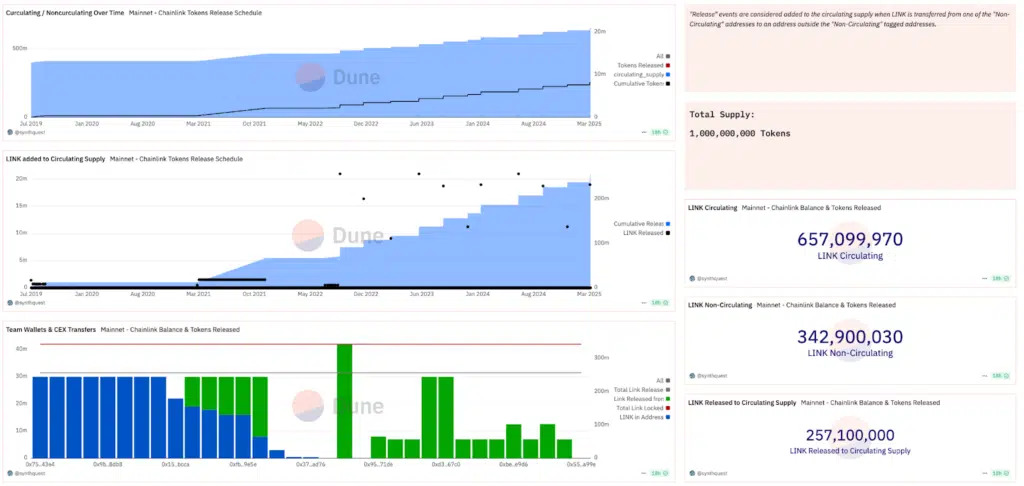Open more-options menu on LINK added to Circulating Supply chart
Screen dimensions: 1024x486
pyautogui.click(x=643, y=303)
